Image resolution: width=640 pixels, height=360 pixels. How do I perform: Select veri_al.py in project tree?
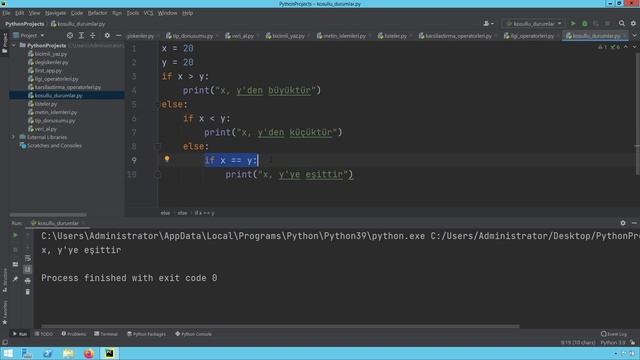click(45, 129)
